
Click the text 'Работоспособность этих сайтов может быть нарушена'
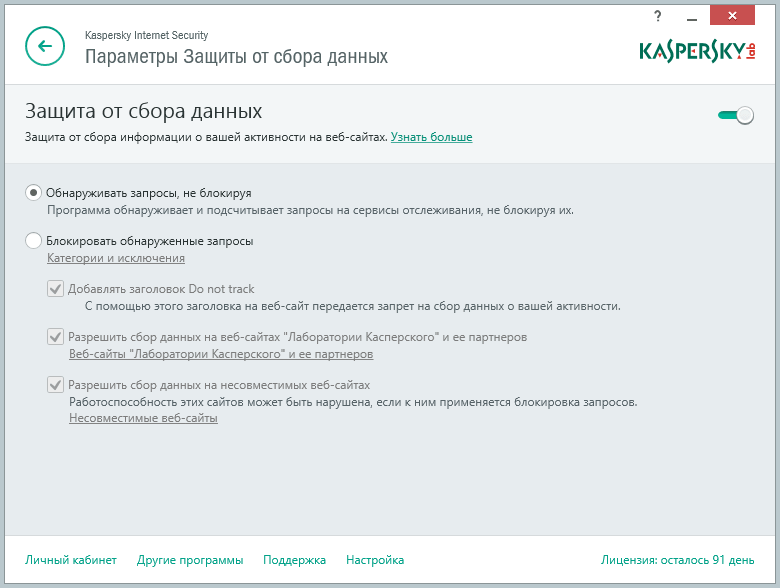point(220,402)
